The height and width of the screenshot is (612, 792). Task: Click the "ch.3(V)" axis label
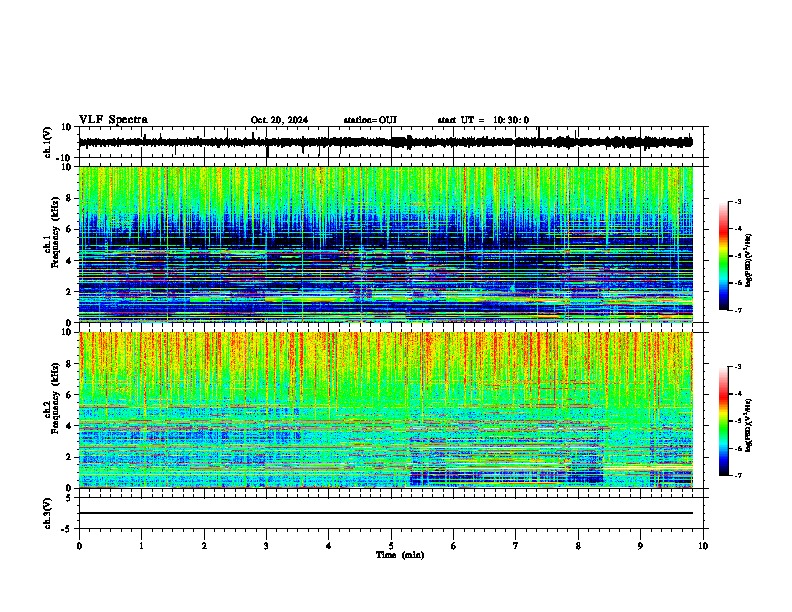click(x=48, y=513)
